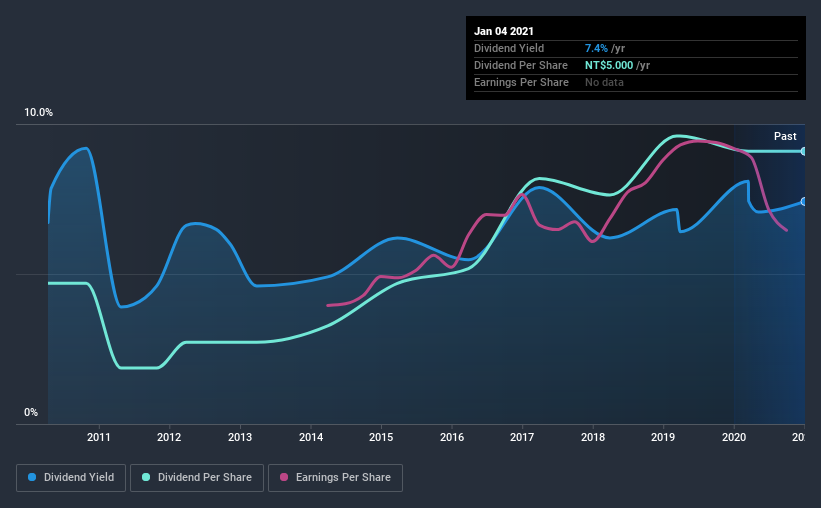Click the 2014 x-axis label
This screenshot has width=821, height=508.
click(310, 437)
